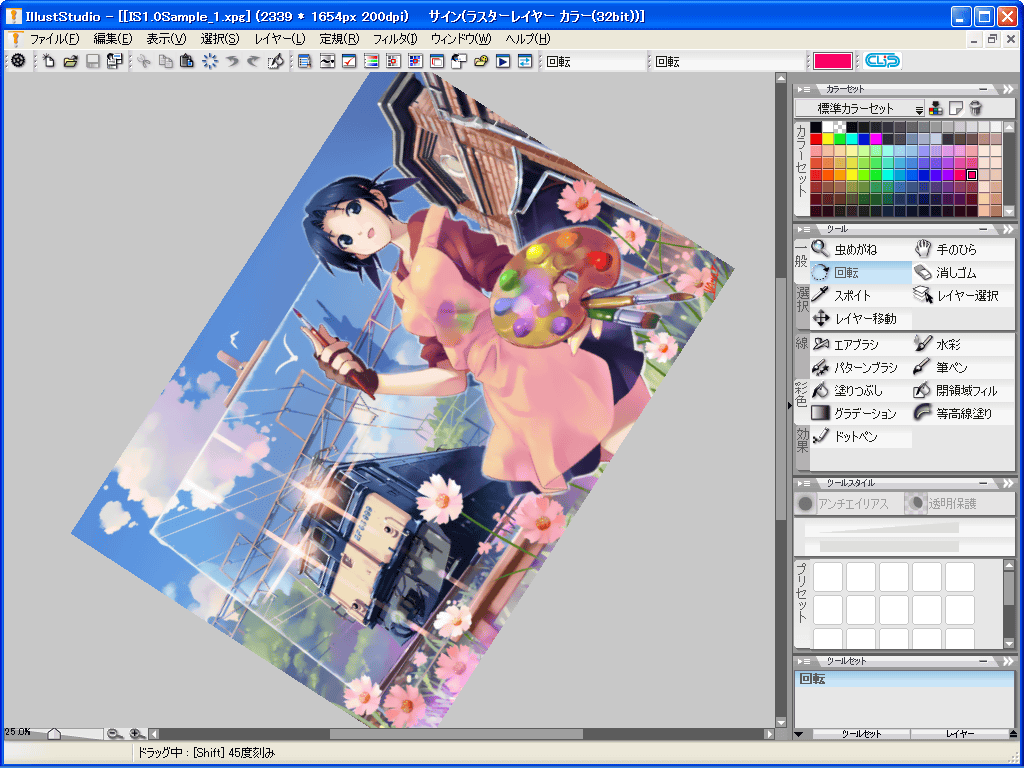Collapse the カラーセット panel with double chevron
The height and width of the screenshot is (768, 1024).
pyautogui.click(x=1008, y=89)
